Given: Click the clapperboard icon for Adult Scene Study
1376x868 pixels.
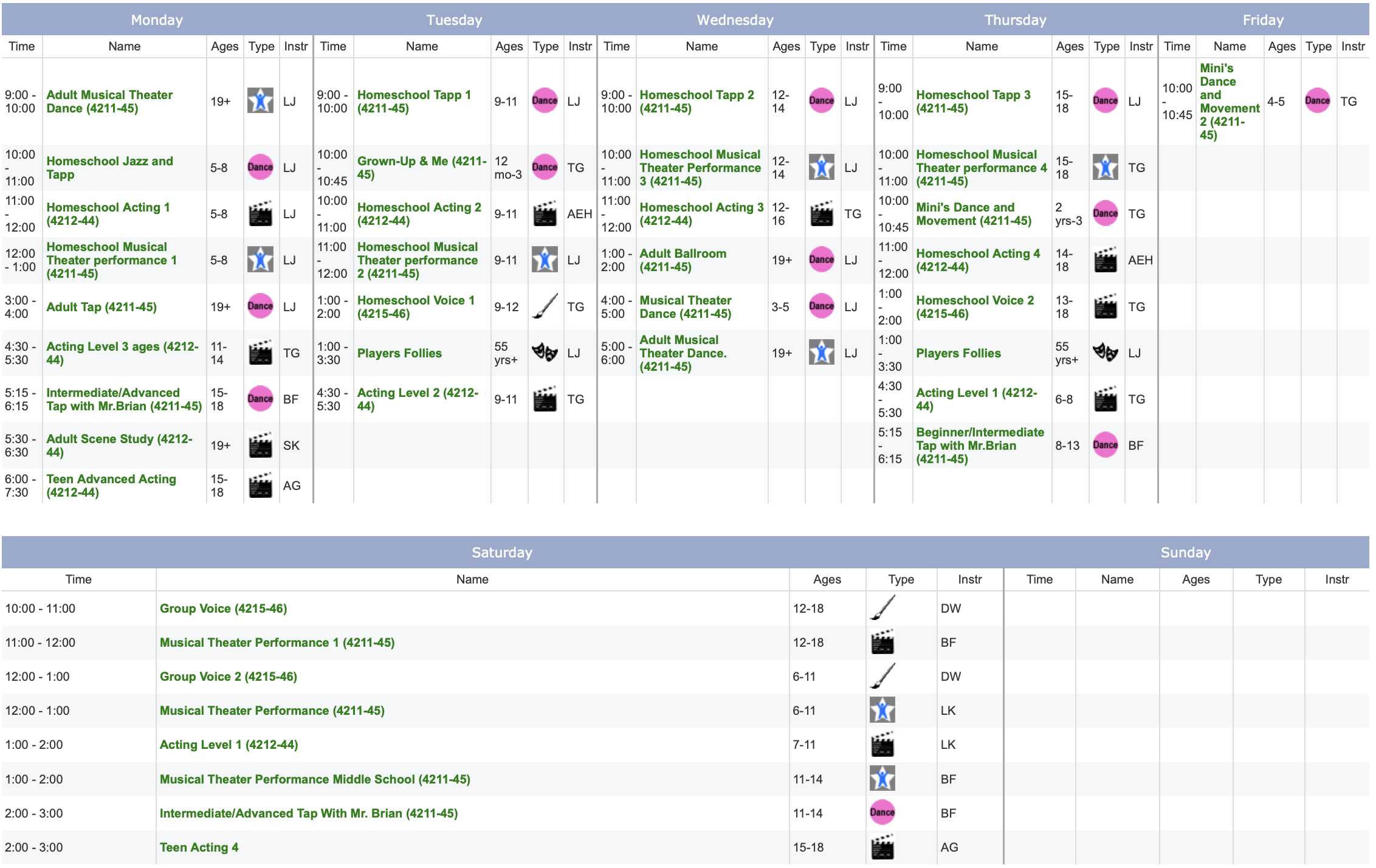Looking at the screenshot, I should (x=260, y=445).
